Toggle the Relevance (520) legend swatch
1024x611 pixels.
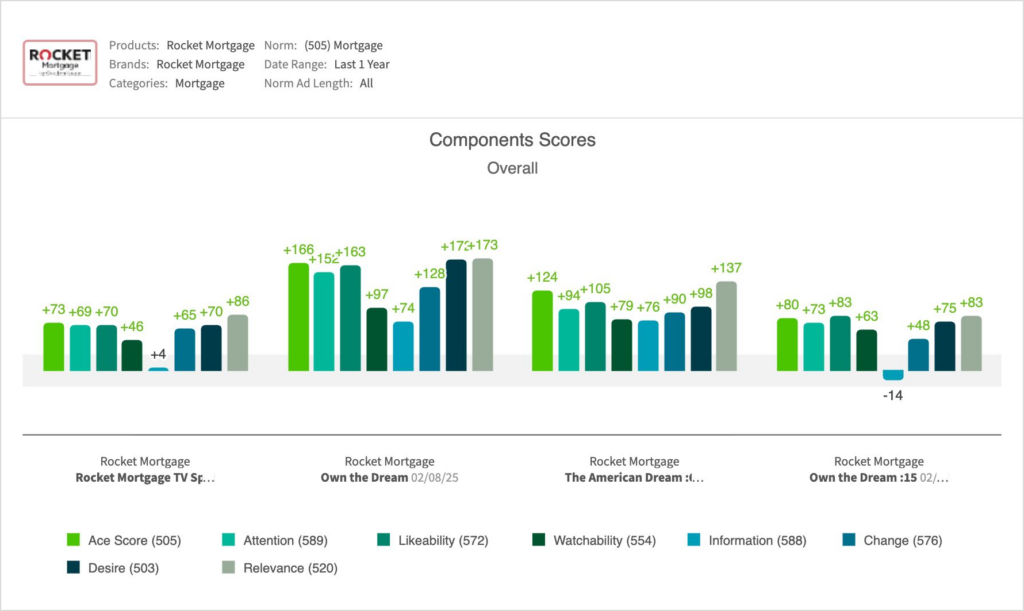pyautogui.click(x=227, y=568)
